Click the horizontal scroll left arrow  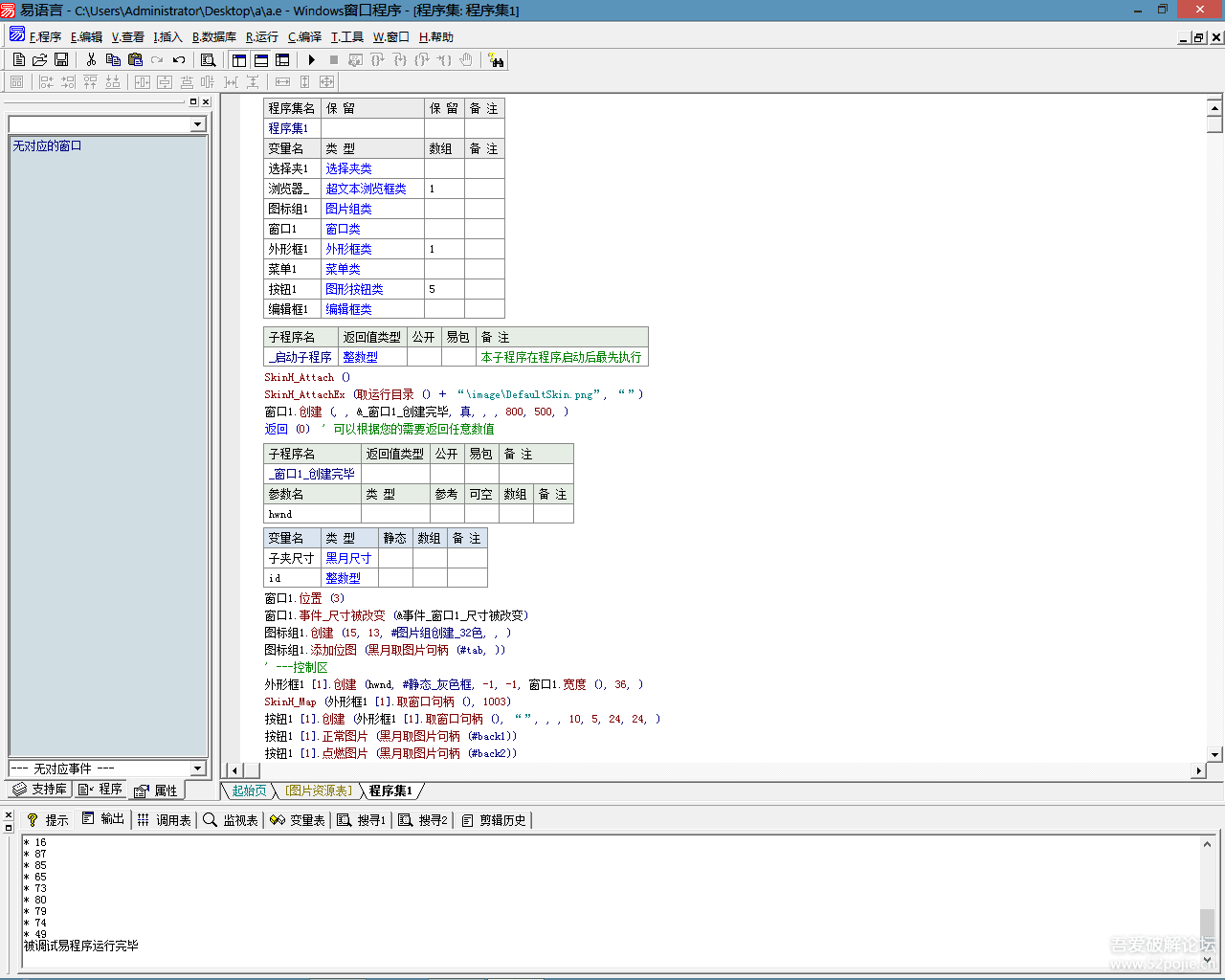[234, 770]
